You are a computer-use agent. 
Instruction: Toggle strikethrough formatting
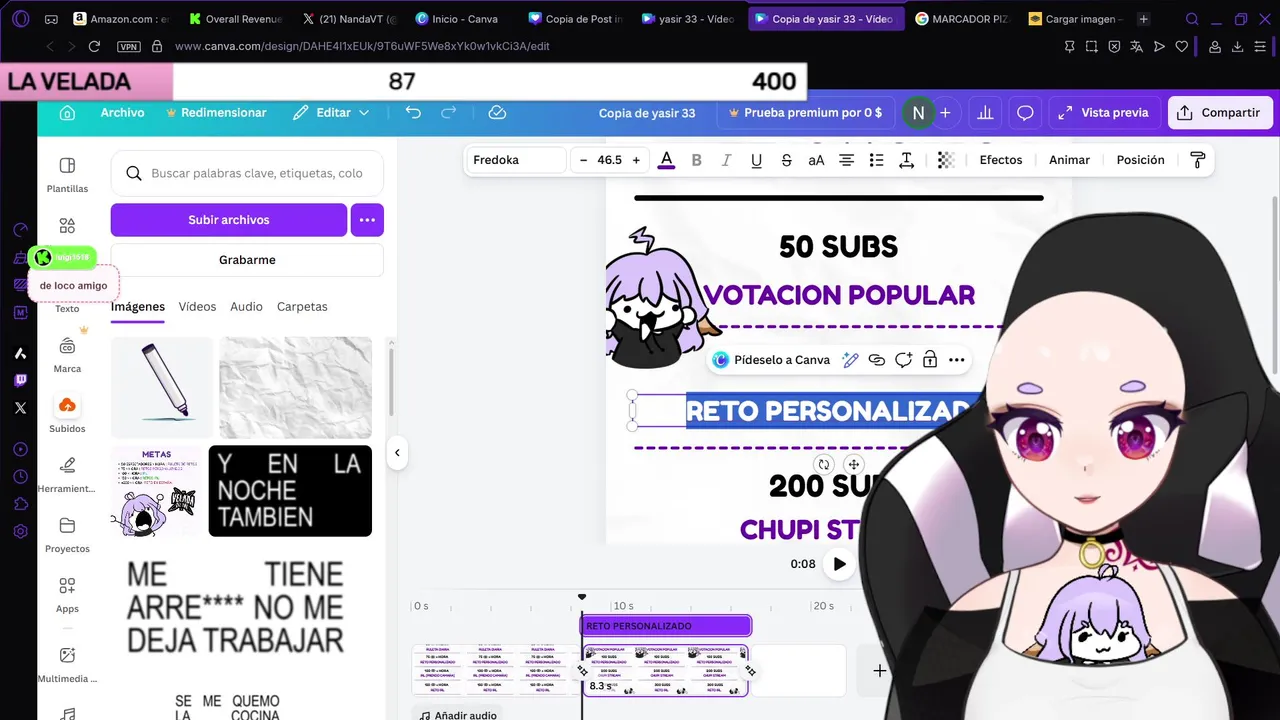click(x=786, y=160)
